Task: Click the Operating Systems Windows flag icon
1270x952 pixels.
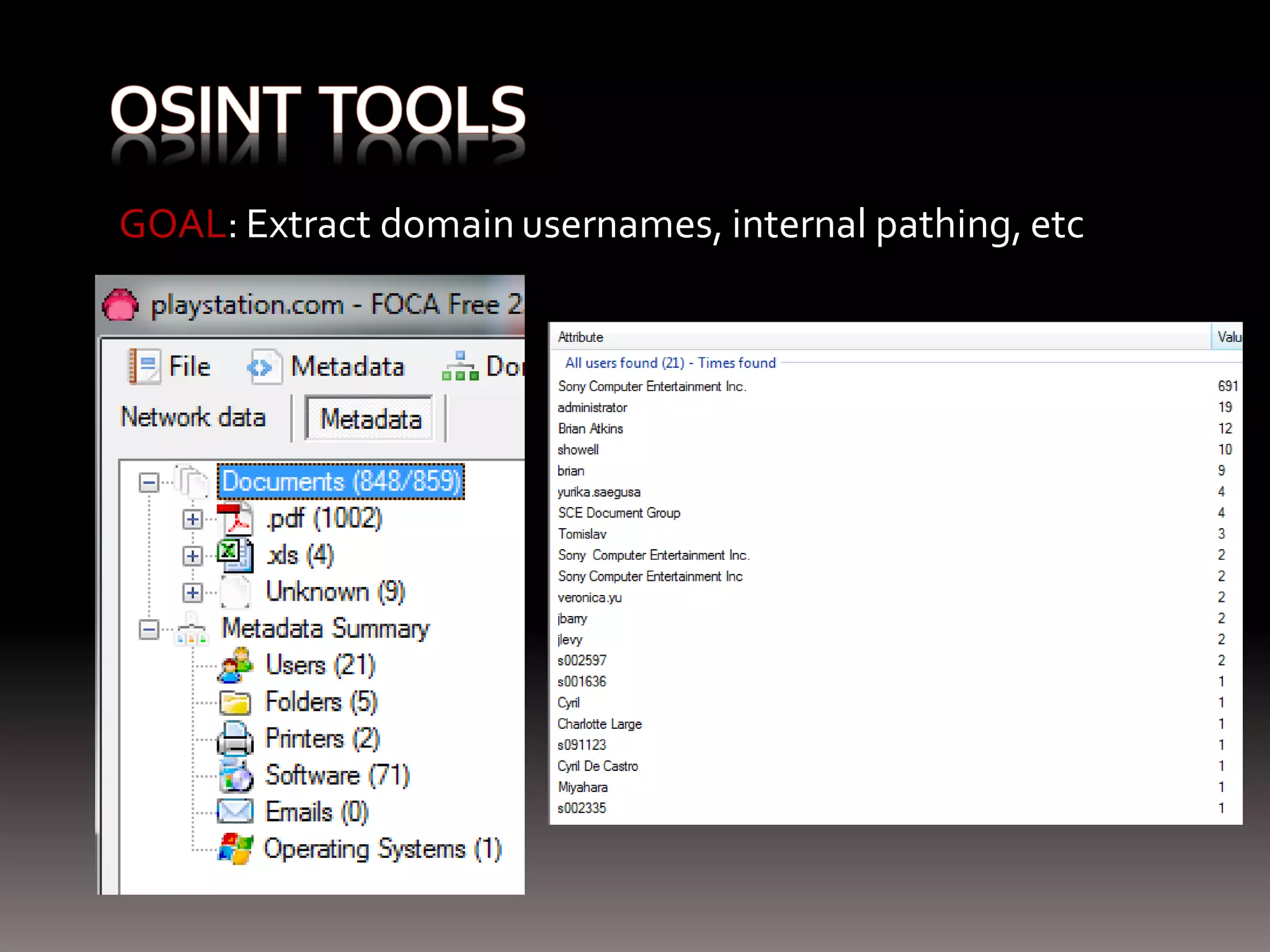Action: pyautogui.click(x=235, y=848)
